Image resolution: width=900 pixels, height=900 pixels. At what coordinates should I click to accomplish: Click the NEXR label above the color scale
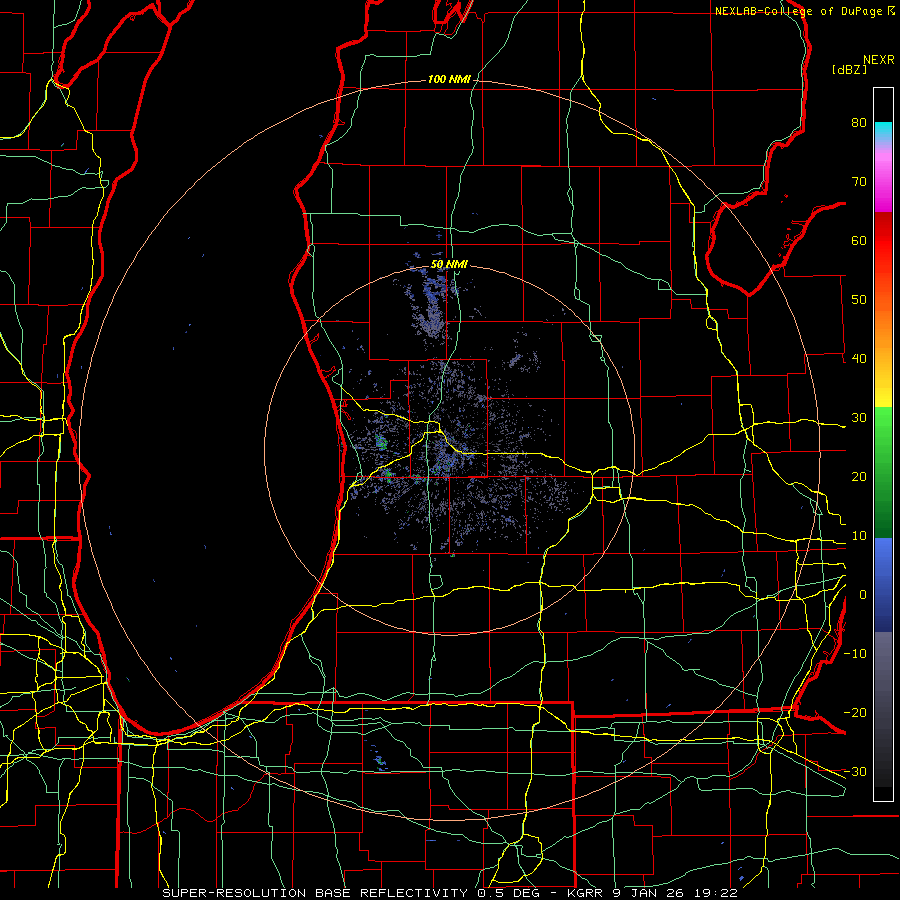[878, 60]
